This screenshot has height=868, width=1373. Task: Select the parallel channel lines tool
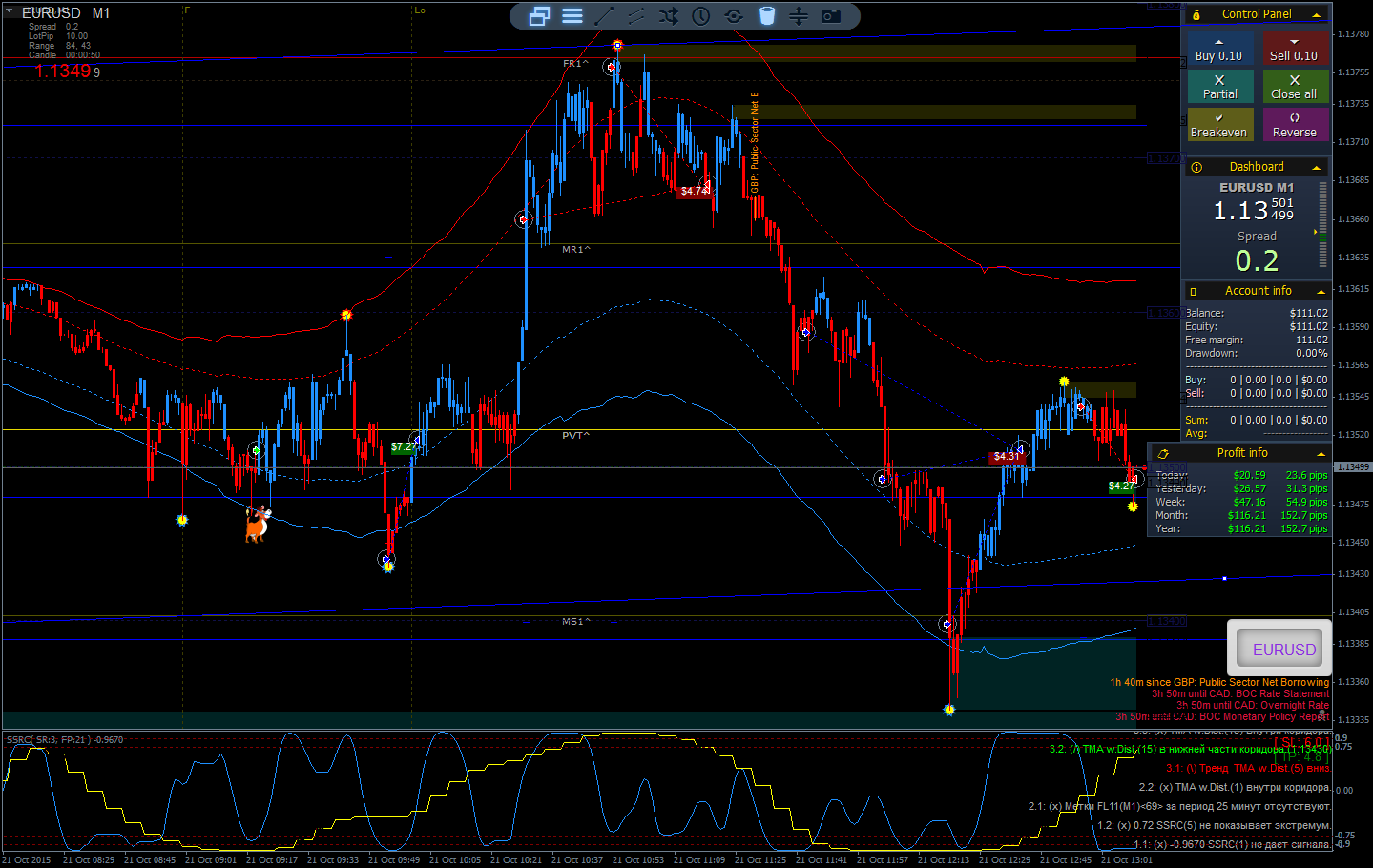pos(636,16)
